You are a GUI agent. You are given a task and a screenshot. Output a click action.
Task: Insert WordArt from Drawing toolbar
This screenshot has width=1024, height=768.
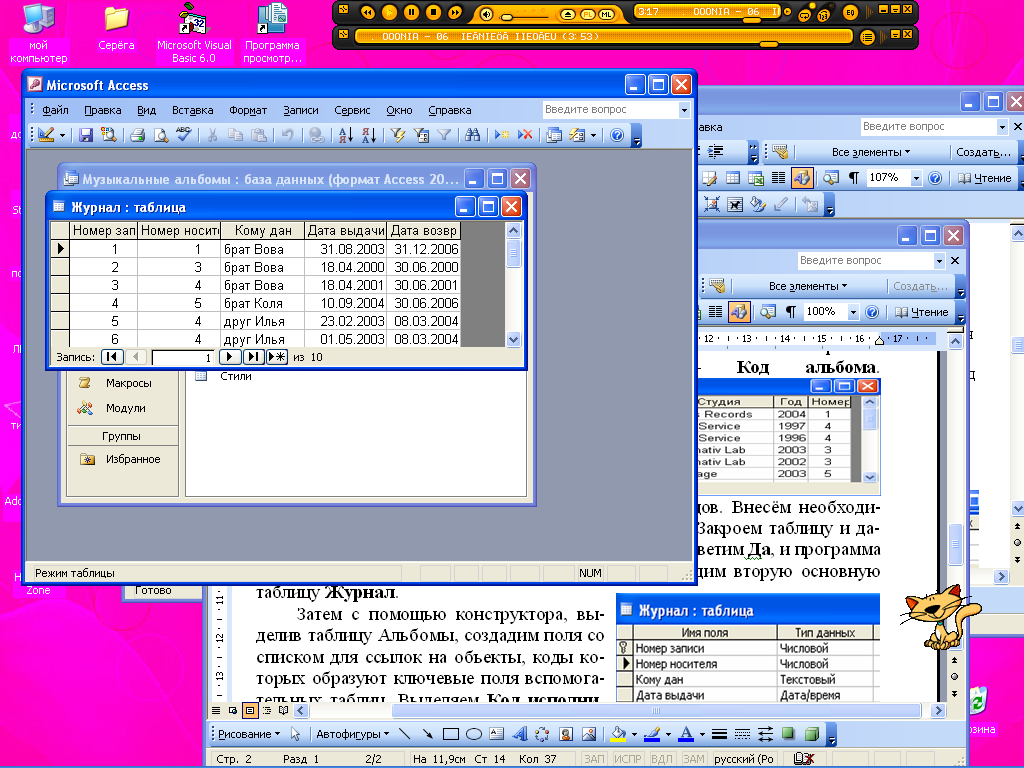[520, 734]
